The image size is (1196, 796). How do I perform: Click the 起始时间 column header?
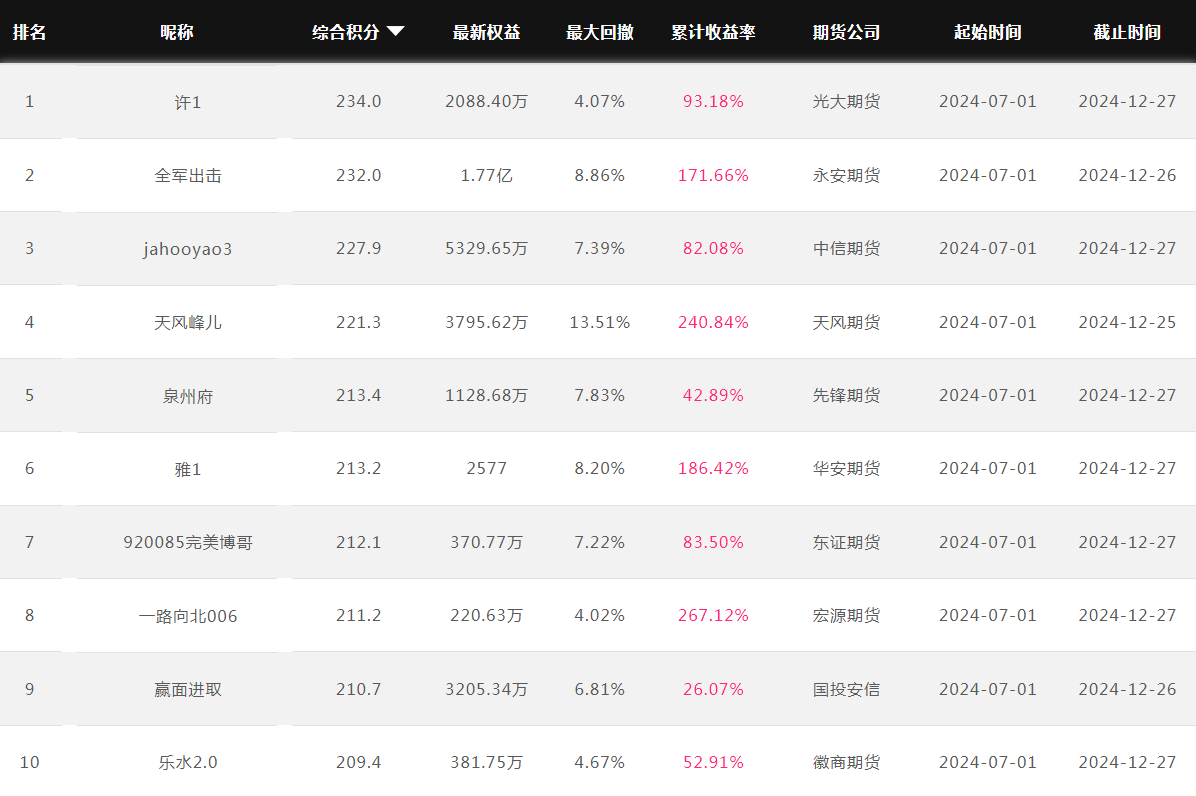[987, 32]
